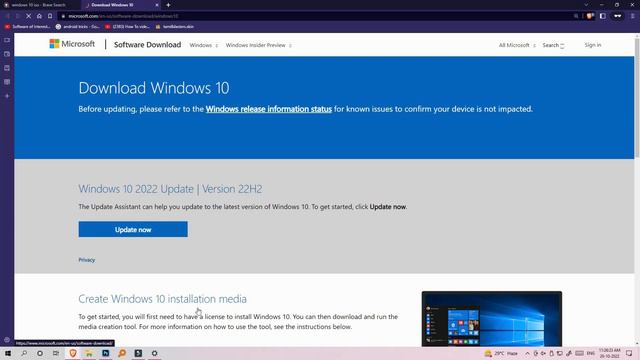Image resolution: width=640 pixels, height=360 pixels.
Task: Open Windows release information status link
Action: pyautogui.click(x=269, y=109)
